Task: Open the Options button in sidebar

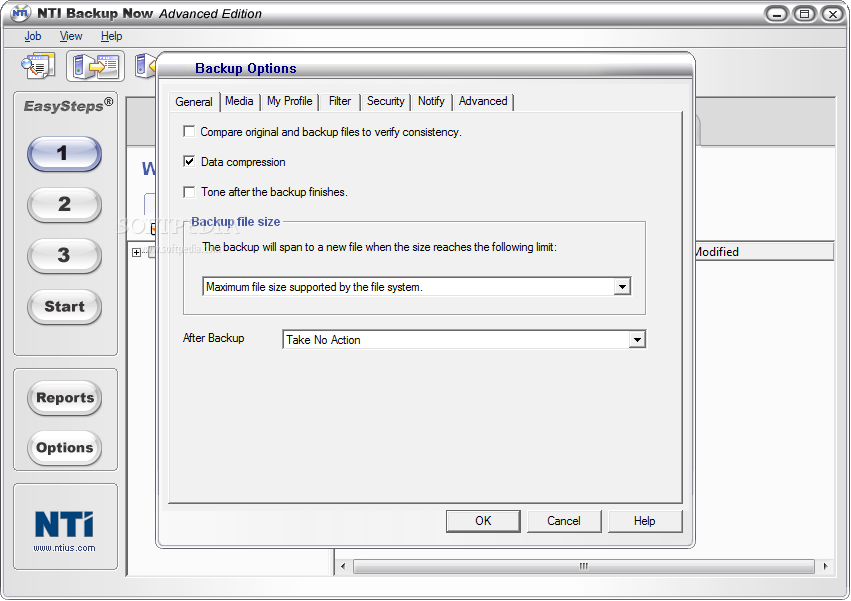Action: coord(65,448)
